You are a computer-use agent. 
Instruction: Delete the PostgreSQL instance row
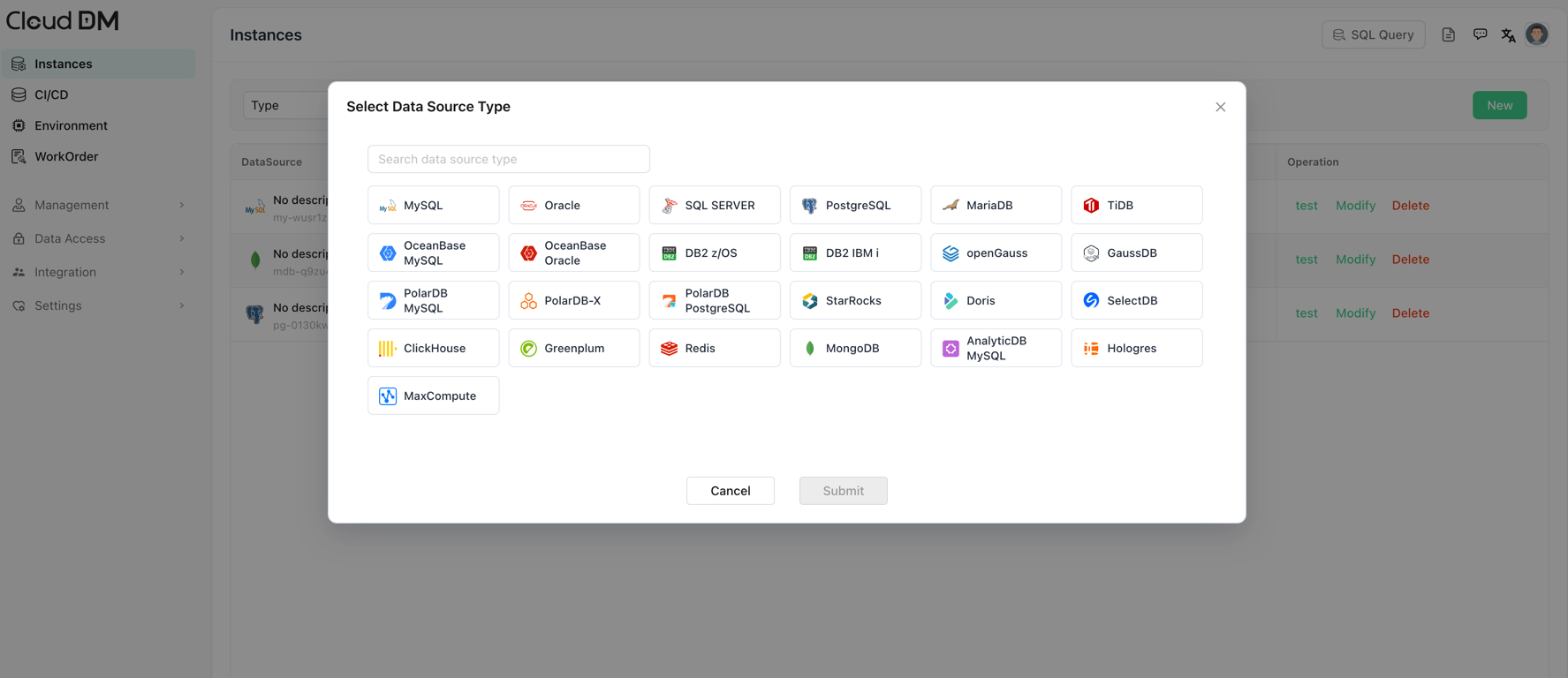1411,313
